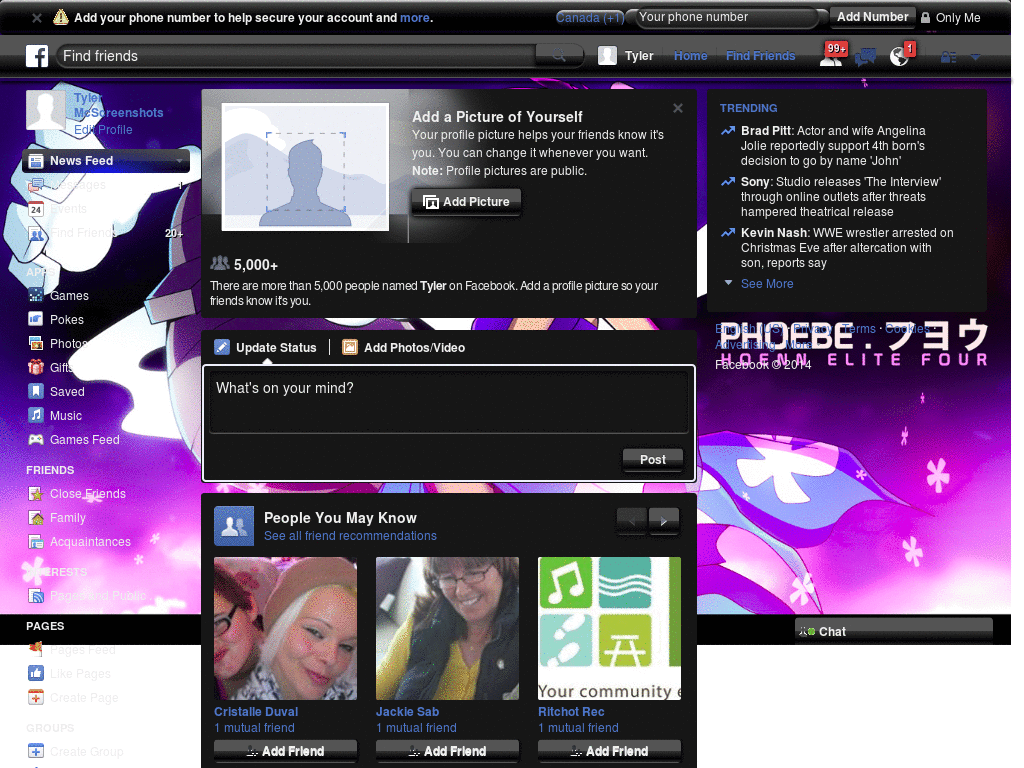The image size is (1024, 768).
Task: Open Canada (+1) country code selector
Action: point(590,18)
